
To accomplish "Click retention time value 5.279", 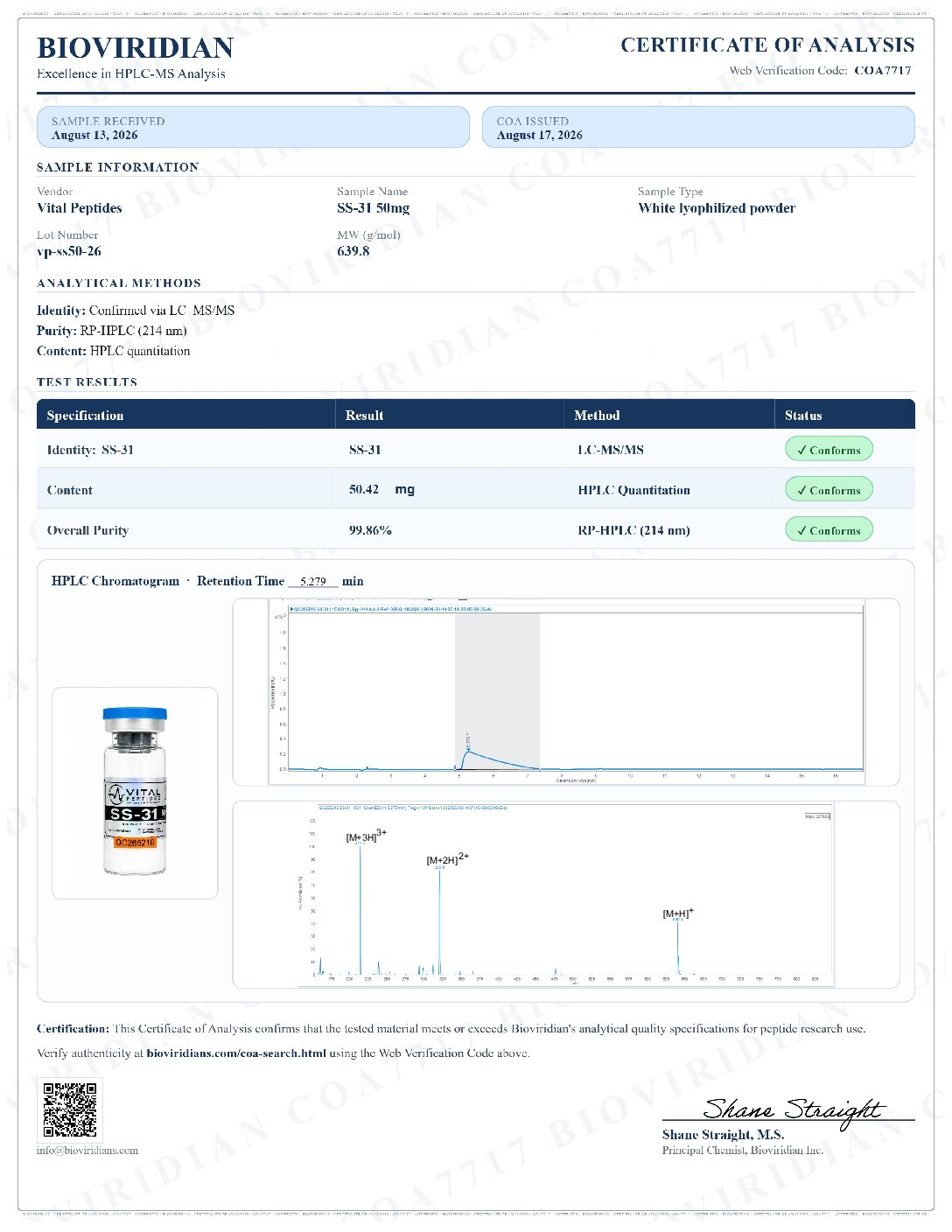I will (x=312, y=581).
